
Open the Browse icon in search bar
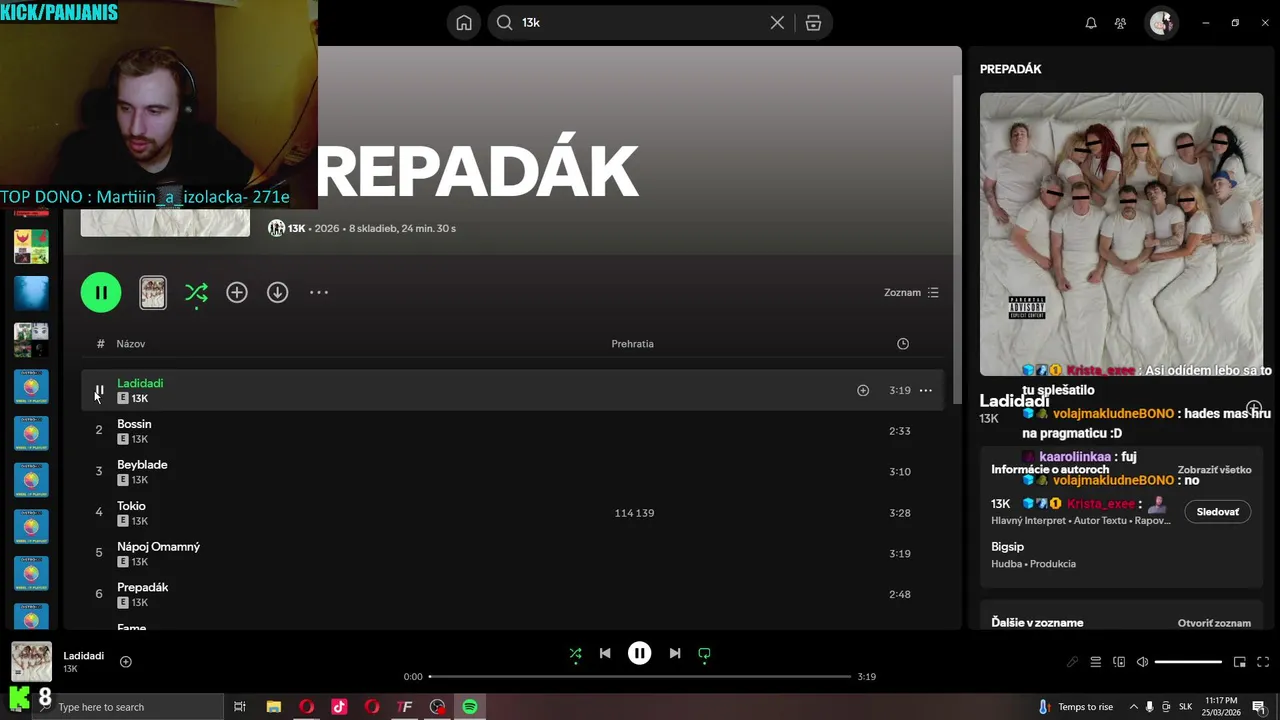pos(813,23)
